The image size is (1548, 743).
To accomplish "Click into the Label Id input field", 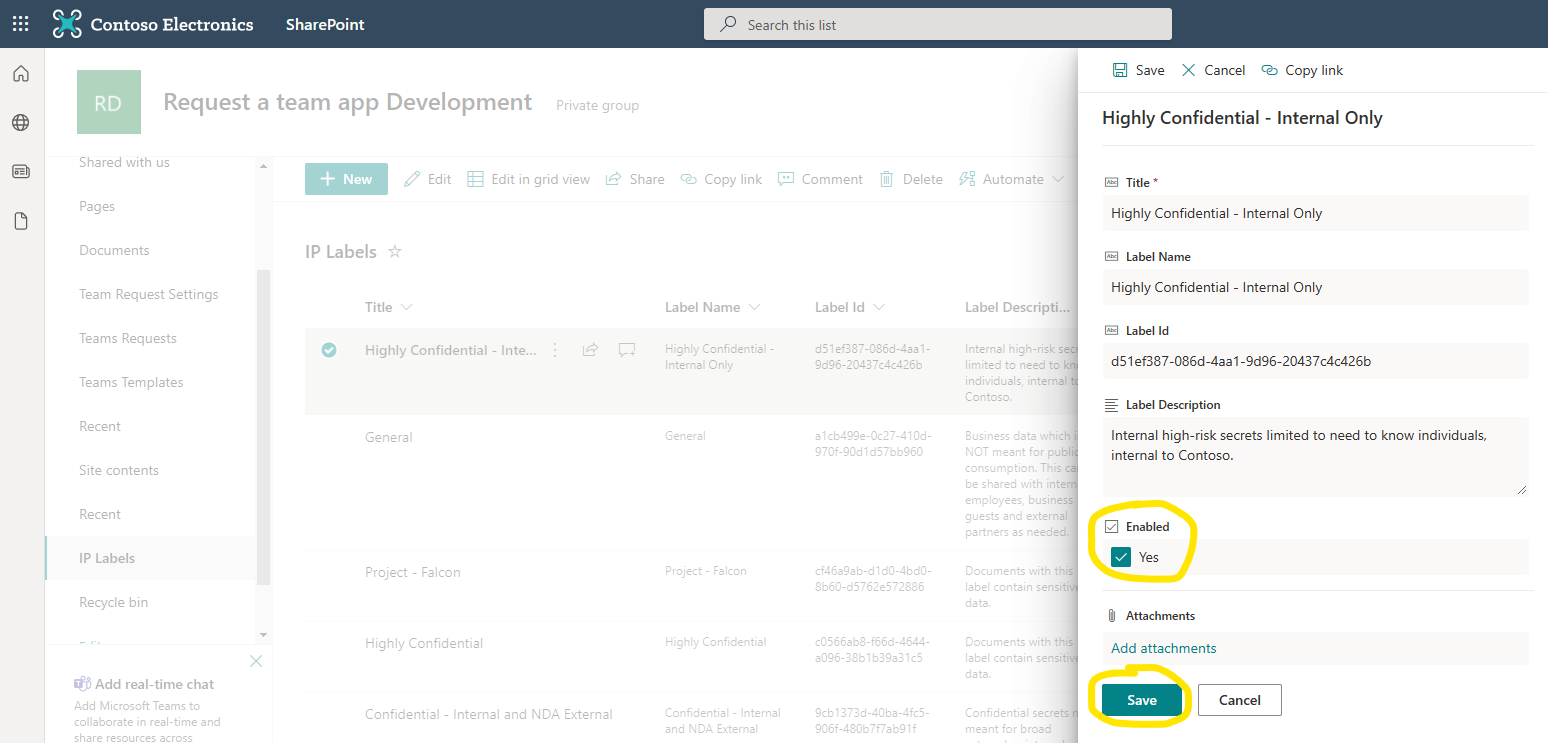I will point(1316,361).
